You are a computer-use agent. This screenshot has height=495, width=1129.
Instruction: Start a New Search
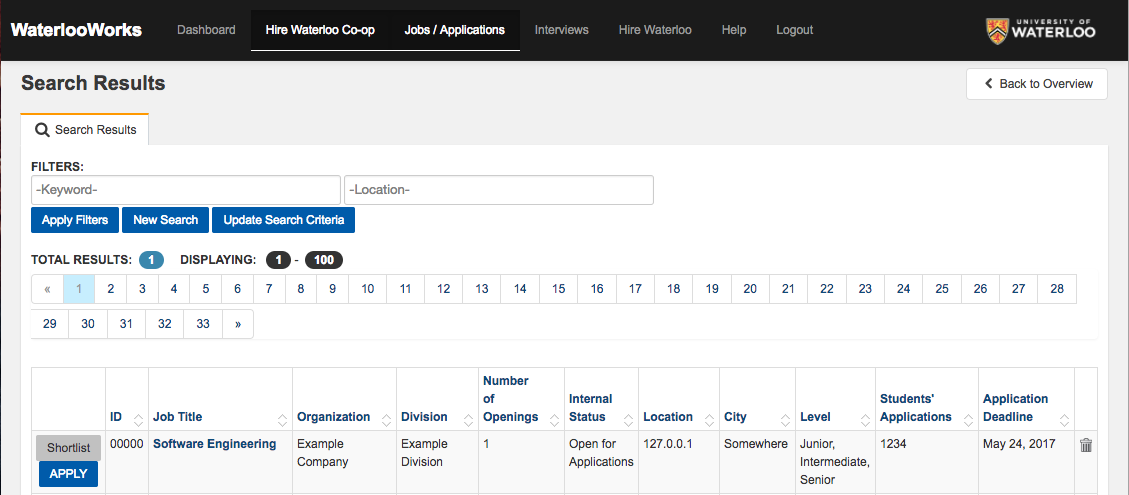click(166, 220)
